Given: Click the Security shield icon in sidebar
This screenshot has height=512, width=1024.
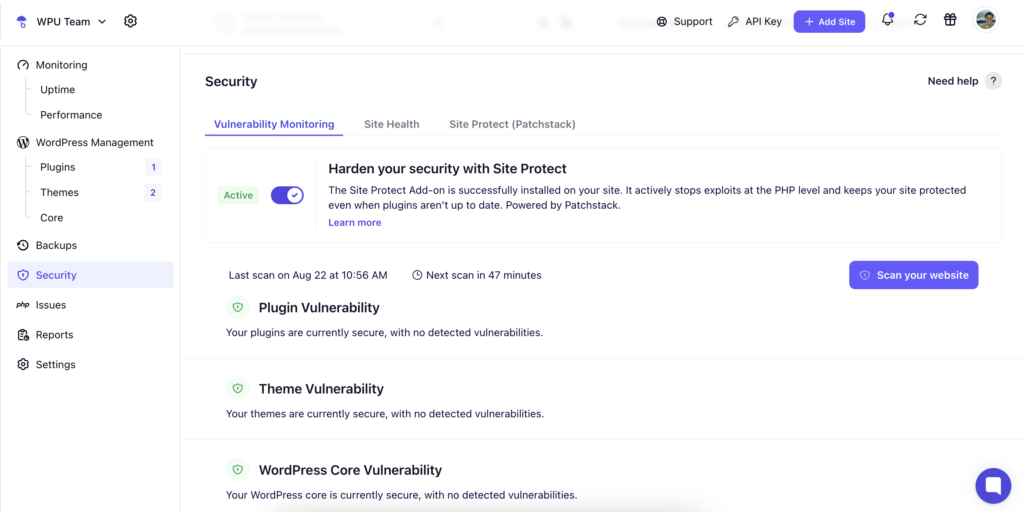Looking at the screenshot, I should [x=24, y=275].
